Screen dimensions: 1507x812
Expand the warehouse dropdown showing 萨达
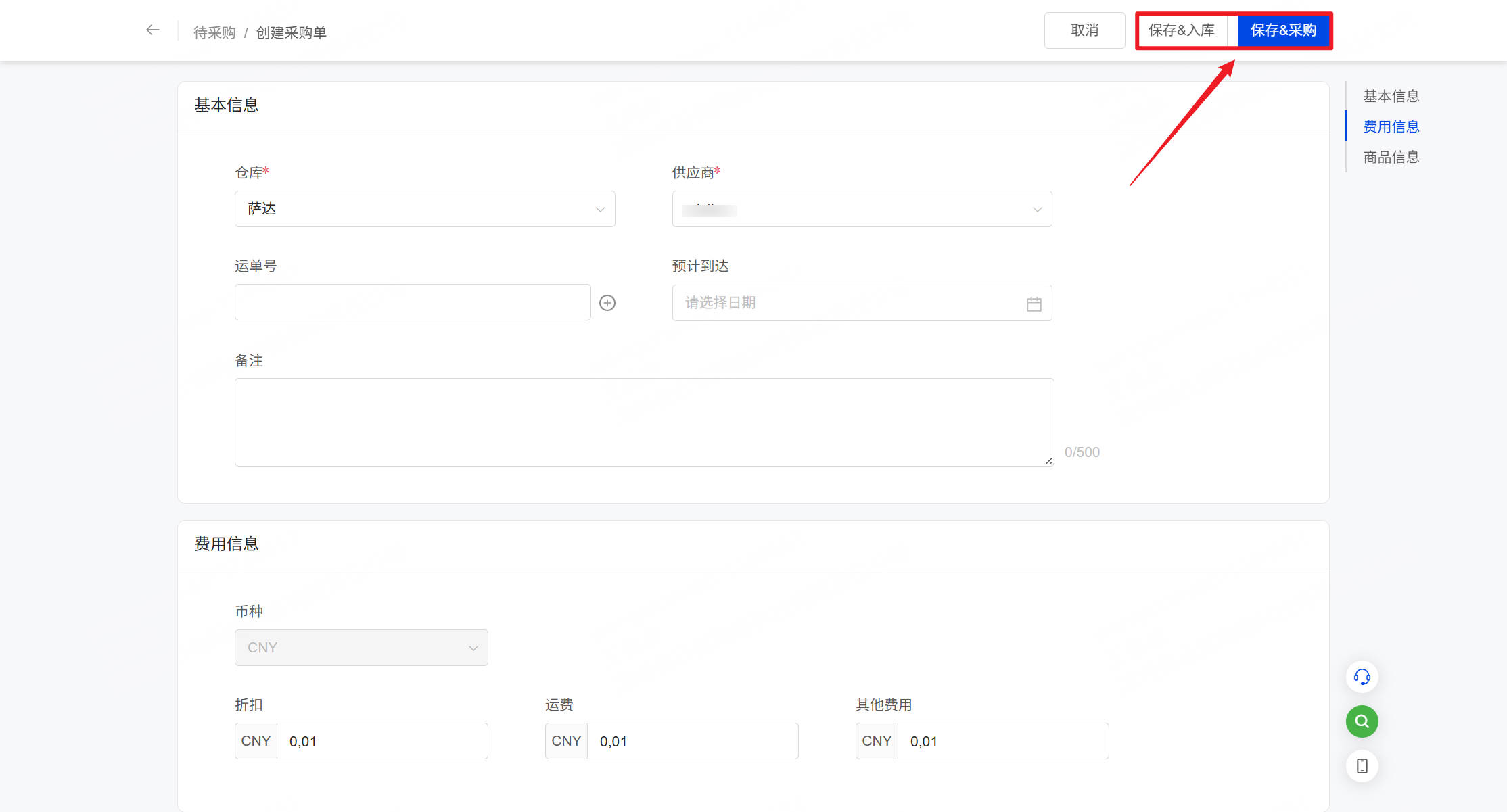coord(425,209)
